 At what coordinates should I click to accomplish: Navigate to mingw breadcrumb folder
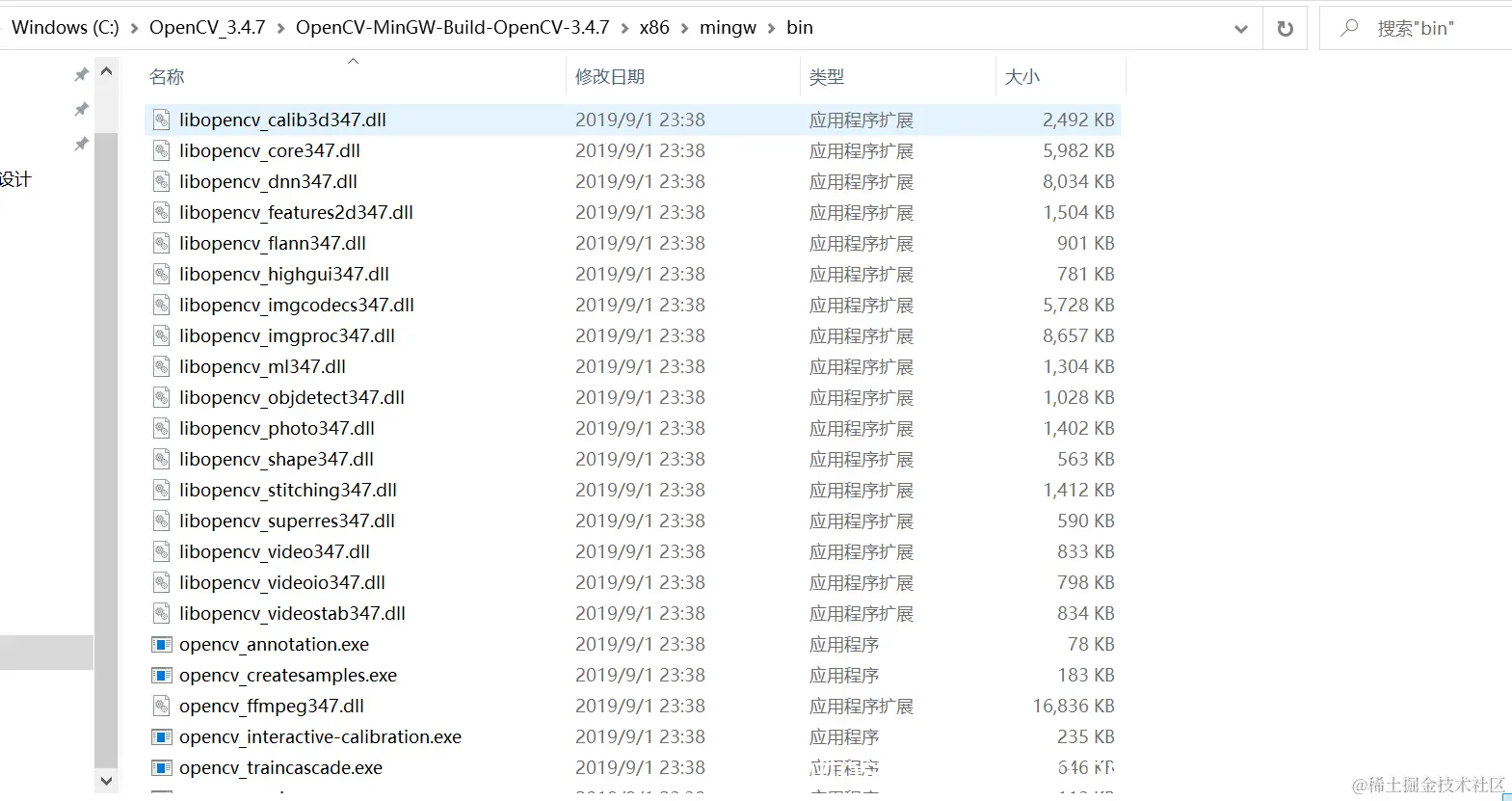click(x=728, y=28)
